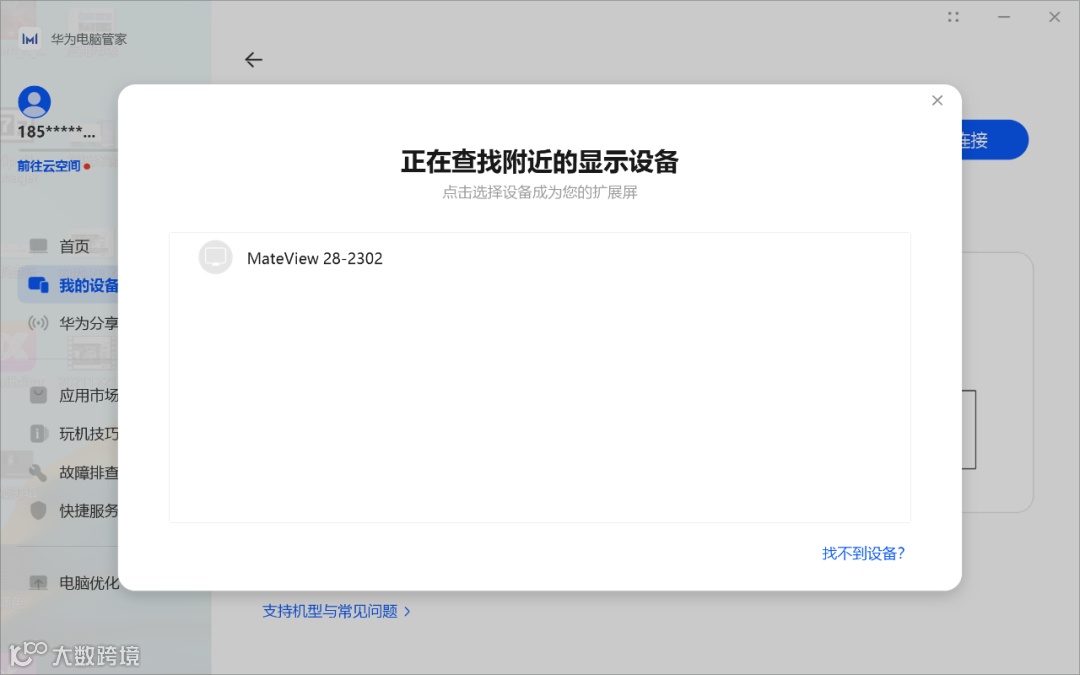This screenshot has height=675, width=1080.
Task: Go back with the arrow icon
Action: click(253, 60)
